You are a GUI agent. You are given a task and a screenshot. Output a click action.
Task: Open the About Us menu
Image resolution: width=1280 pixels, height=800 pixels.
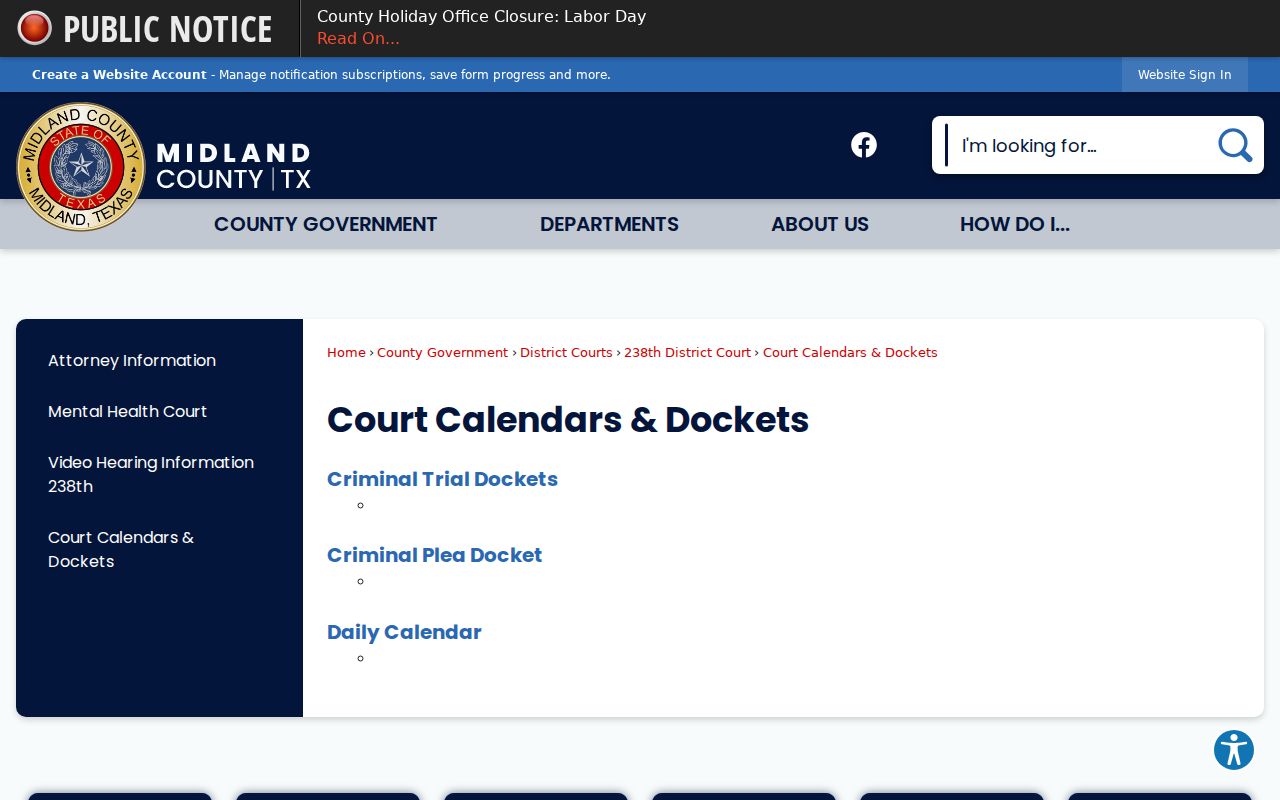(820, 224)
